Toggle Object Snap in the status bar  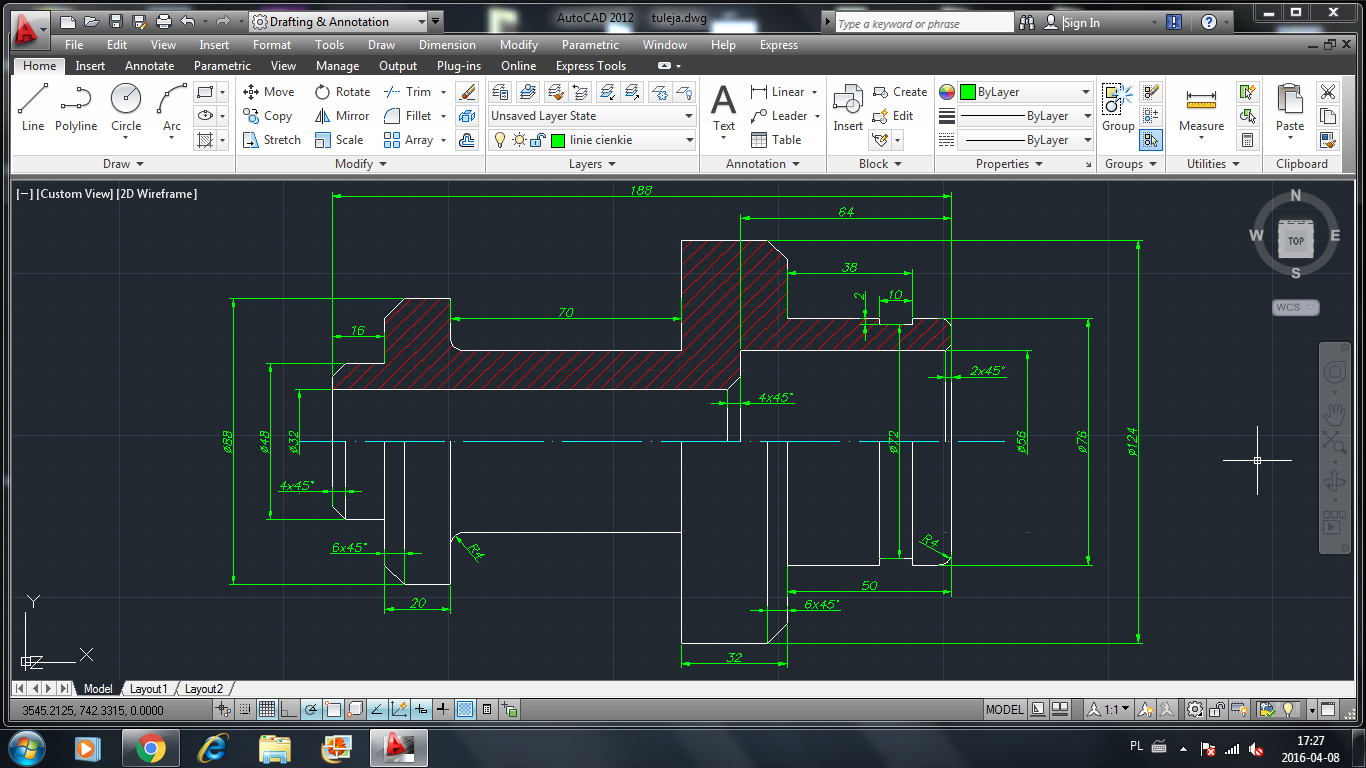pos(333,710)
